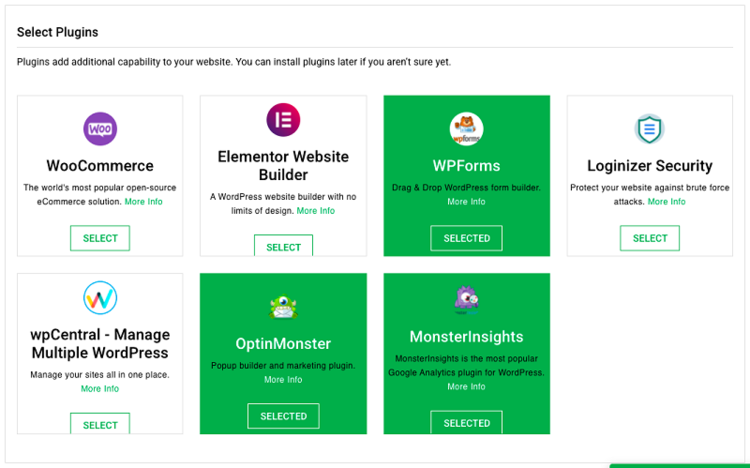
Task: Deselect the OptinMonster plugin
Action: coord(283,416)
